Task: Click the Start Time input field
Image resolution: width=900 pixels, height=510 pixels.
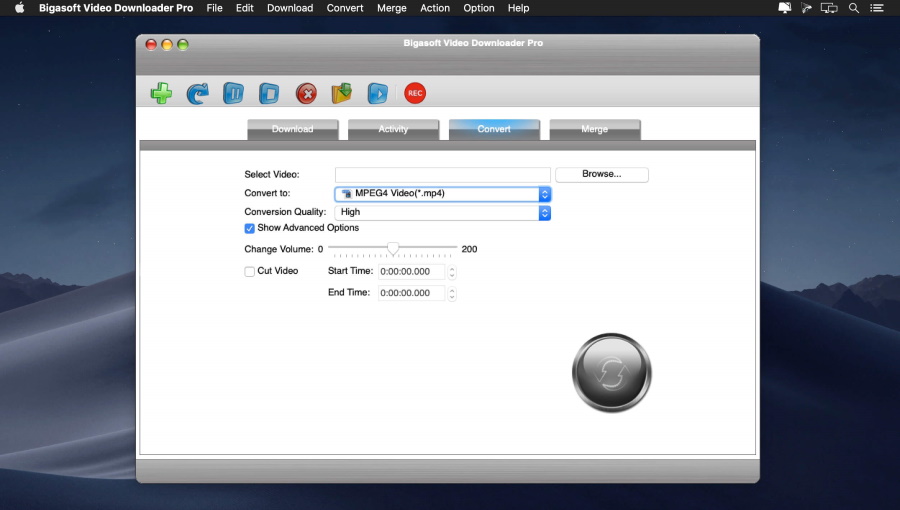Action: (x=412, y=271)
